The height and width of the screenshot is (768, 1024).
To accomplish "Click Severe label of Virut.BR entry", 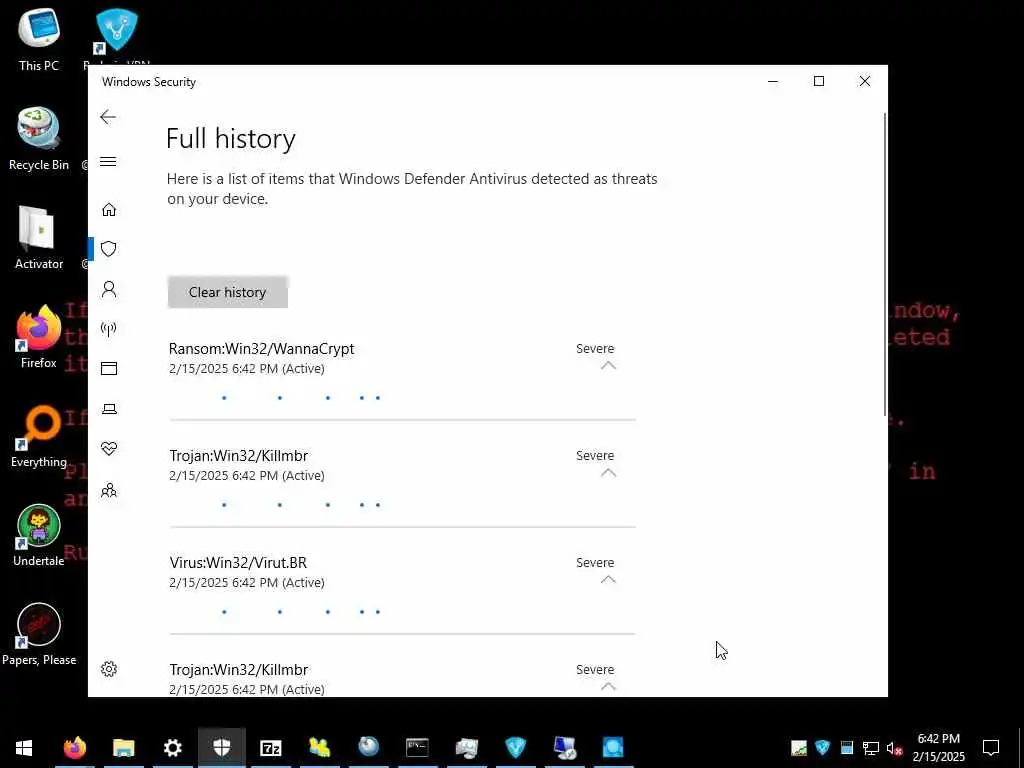I will (595, 562).
